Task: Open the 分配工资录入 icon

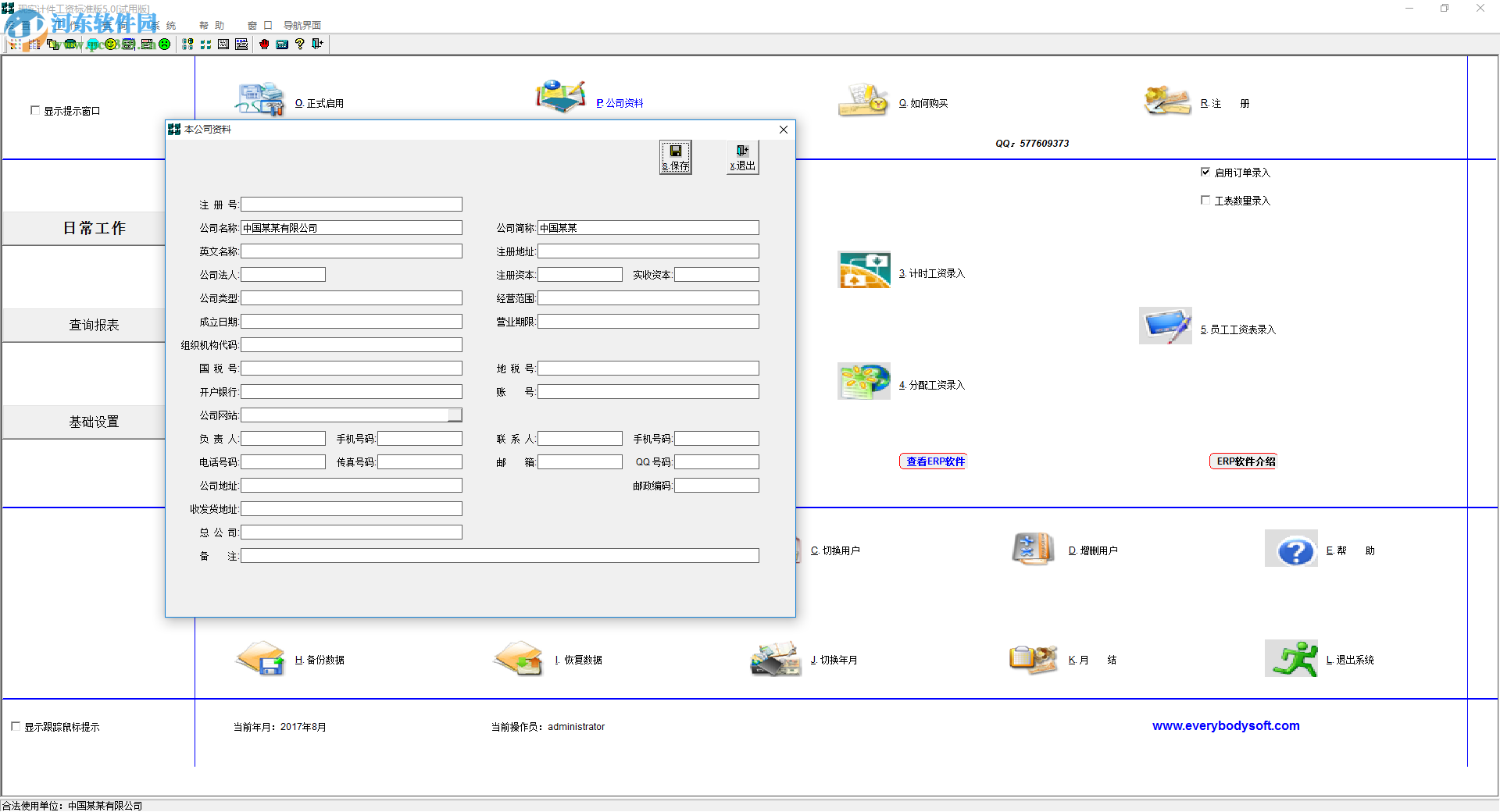Action: [x=864, y=381]
